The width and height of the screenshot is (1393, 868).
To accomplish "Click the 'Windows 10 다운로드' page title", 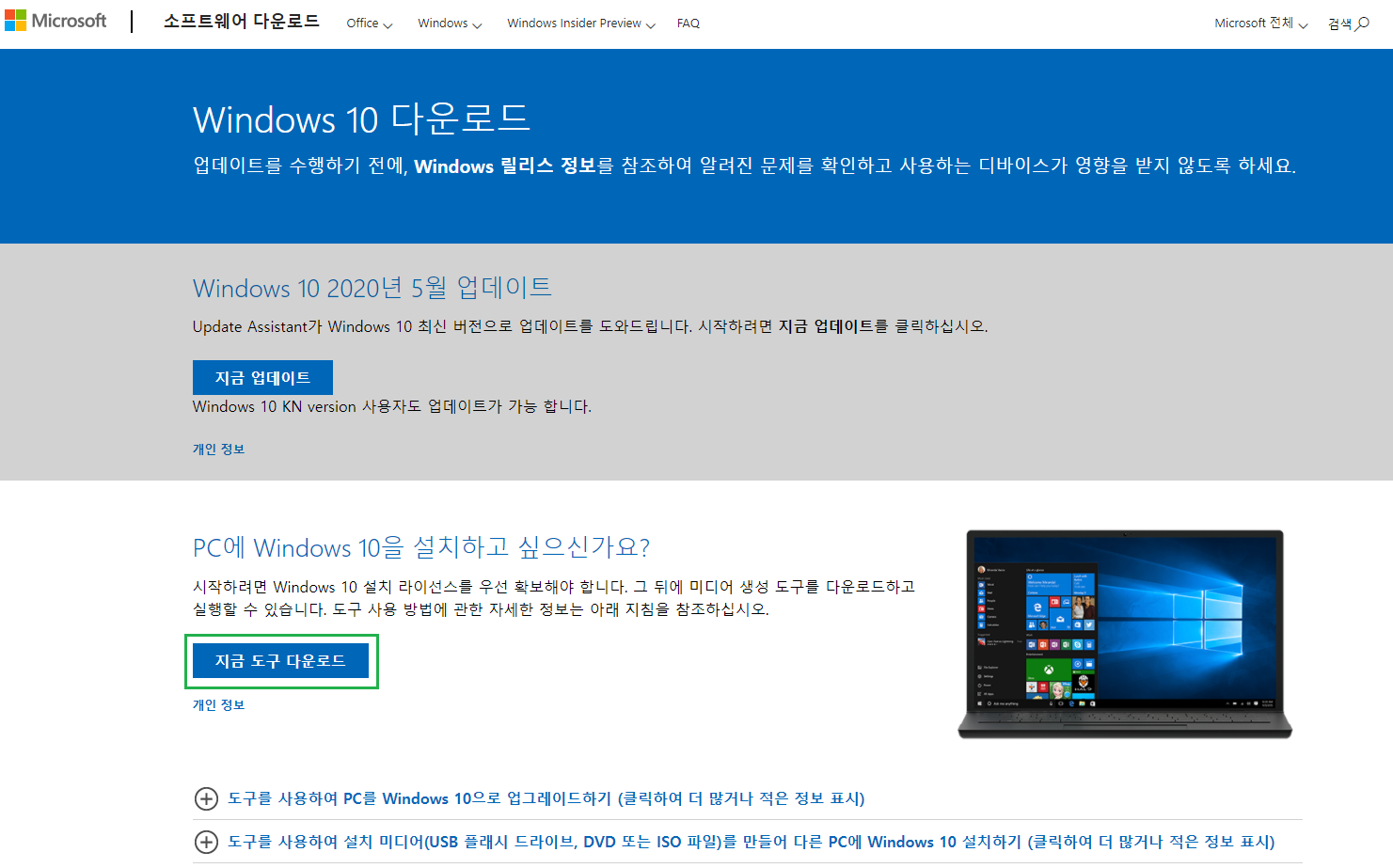I will pos(362,119).
